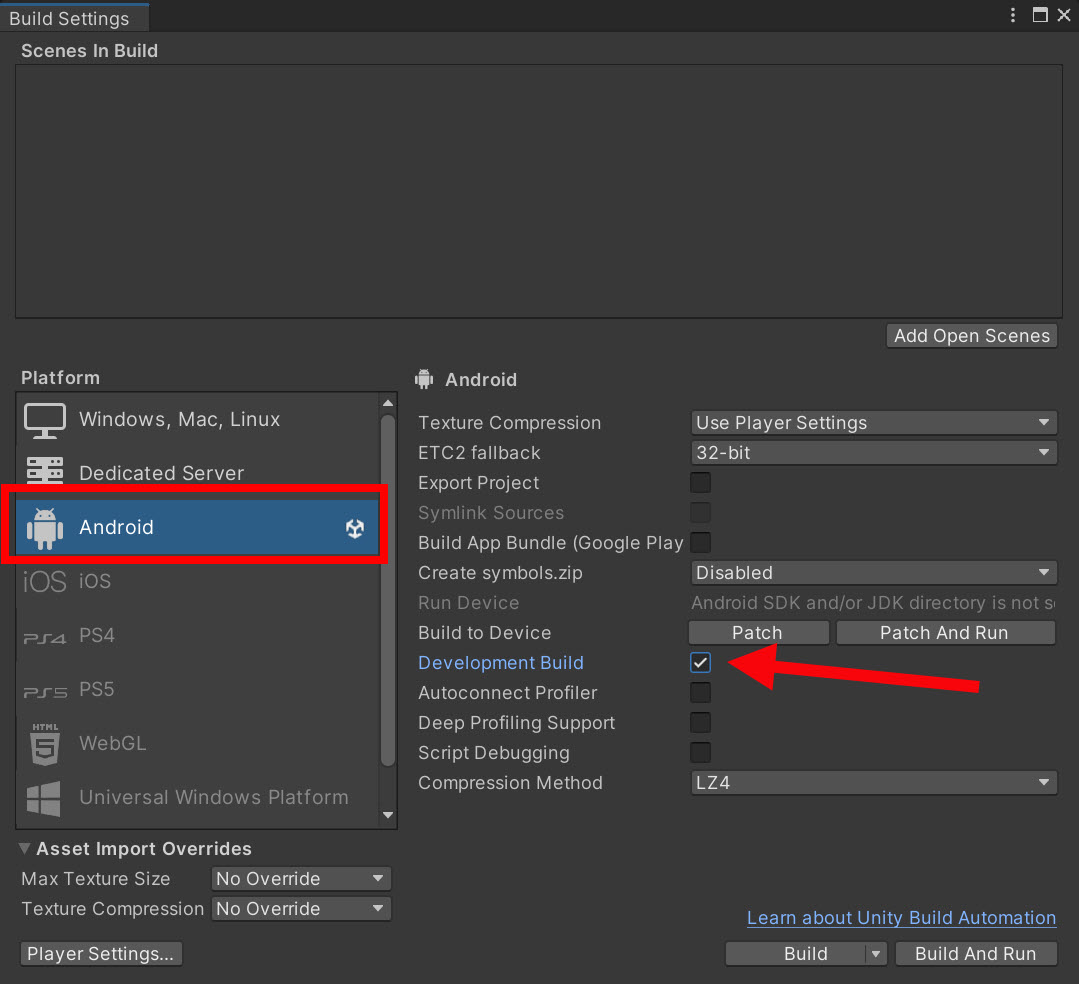
Task: Click the Development Build label
Action: 501,663
